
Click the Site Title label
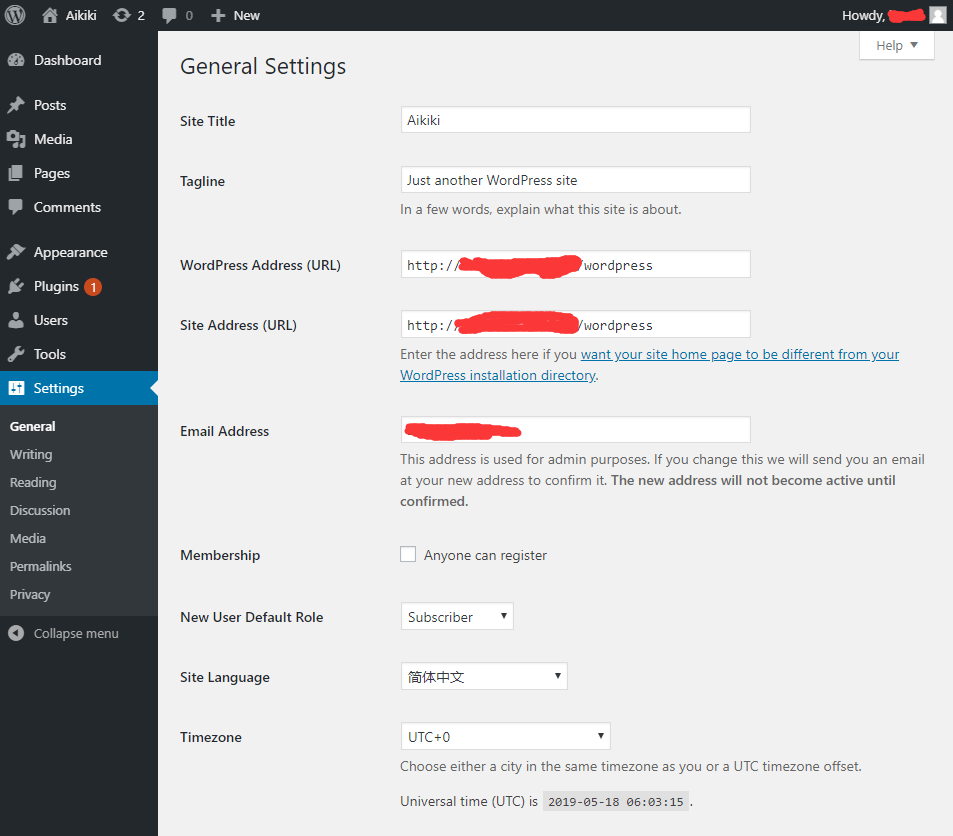(x=207, y=121)
